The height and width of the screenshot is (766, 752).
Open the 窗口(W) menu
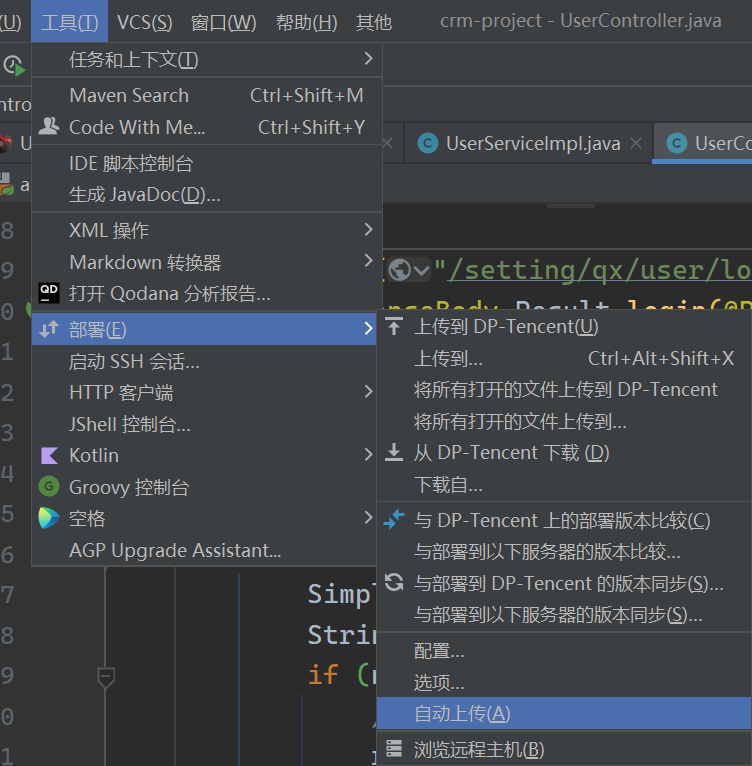223,22
